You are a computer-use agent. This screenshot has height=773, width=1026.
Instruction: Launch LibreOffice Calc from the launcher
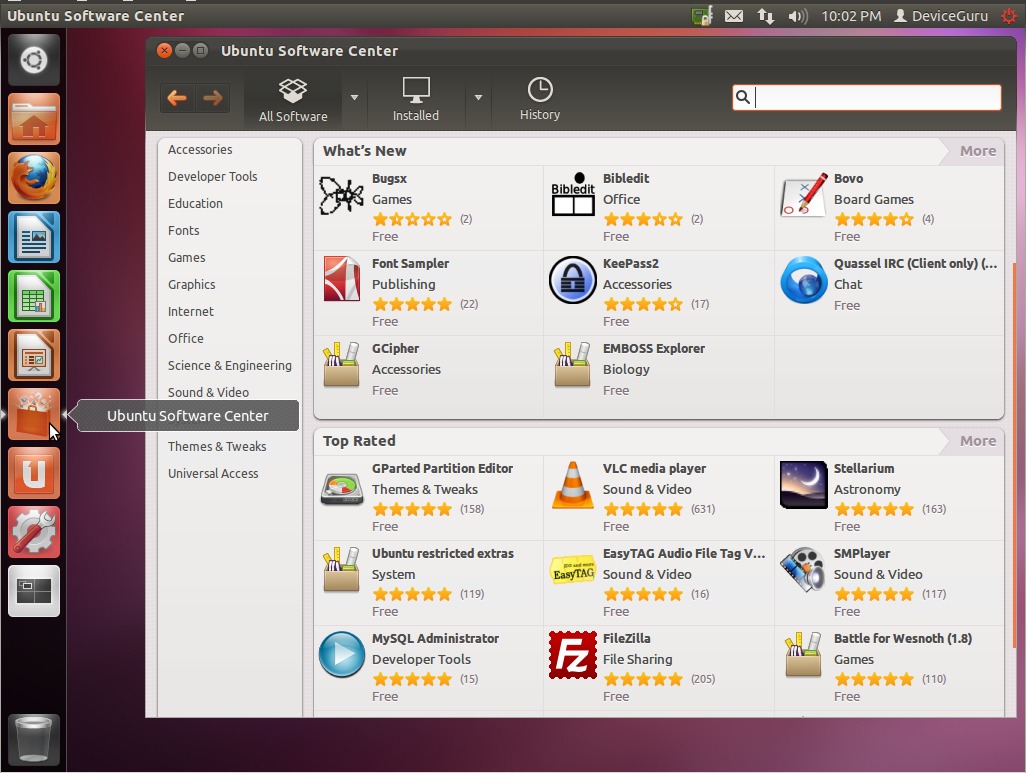[34, 296]
